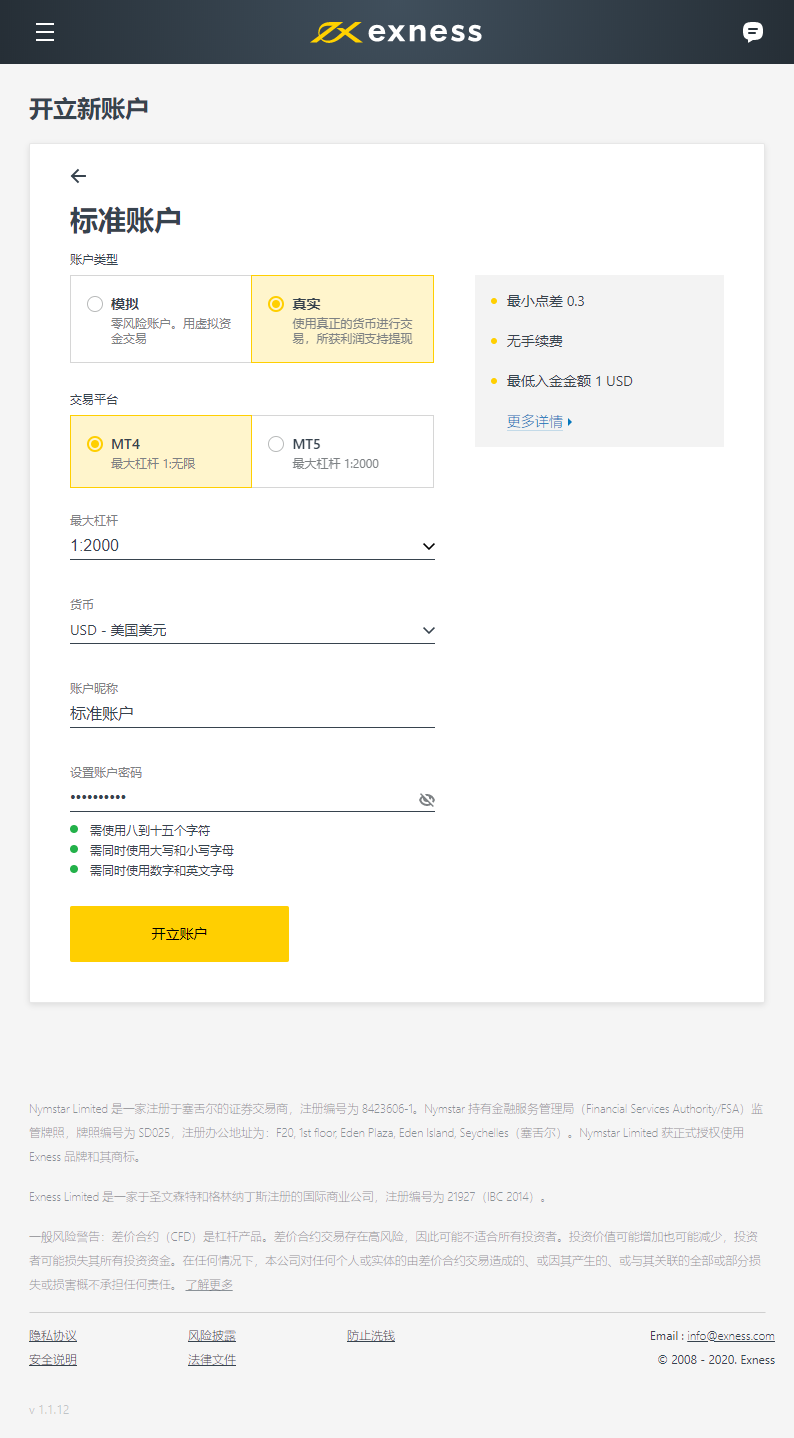The image size is (794, 1438).
Task: Open the live chat icon
Action: click(753, 32)
